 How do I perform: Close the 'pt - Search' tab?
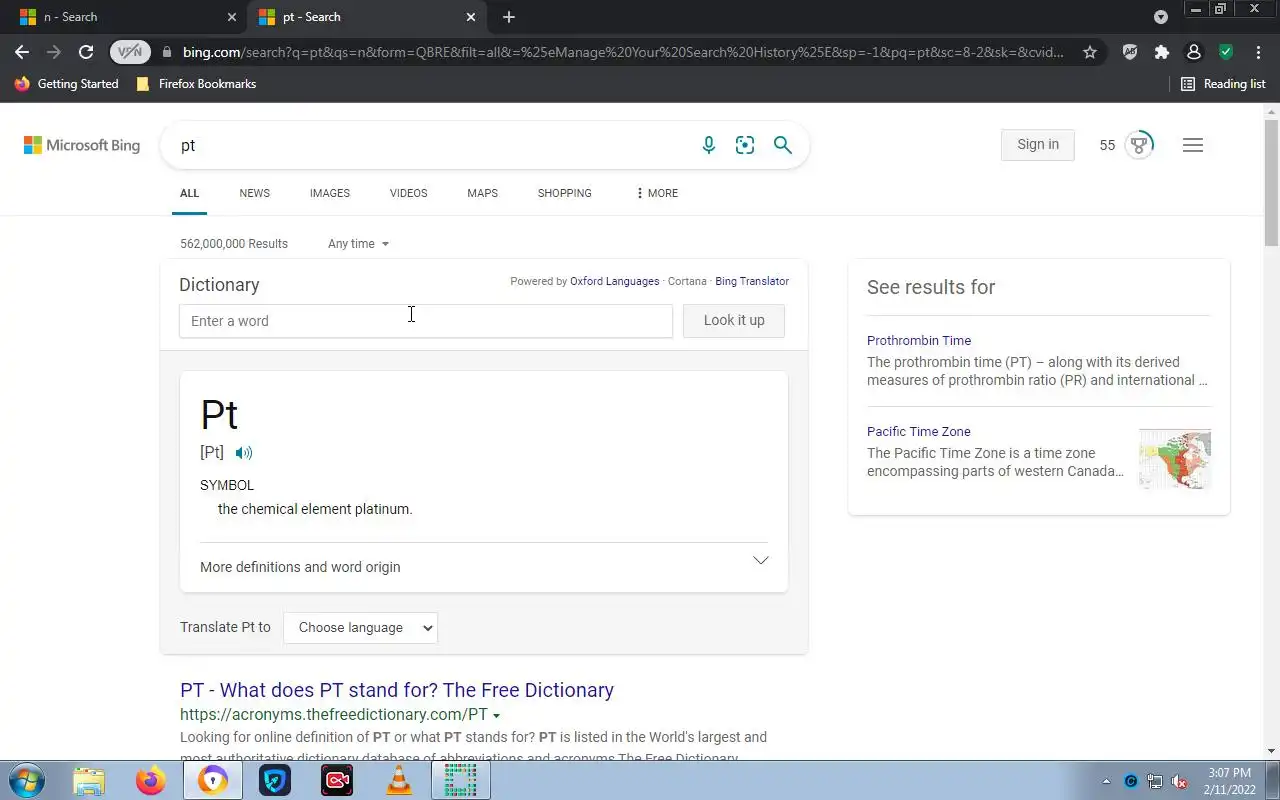(x=471, y=17)
